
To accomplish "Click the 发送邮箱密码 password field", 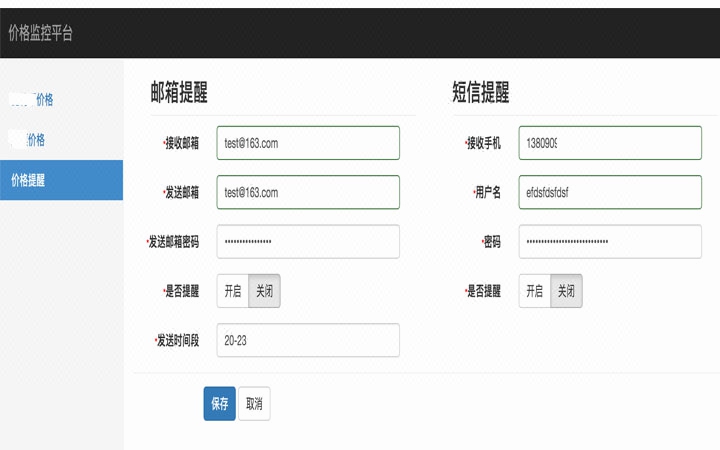I will [308, 242].
